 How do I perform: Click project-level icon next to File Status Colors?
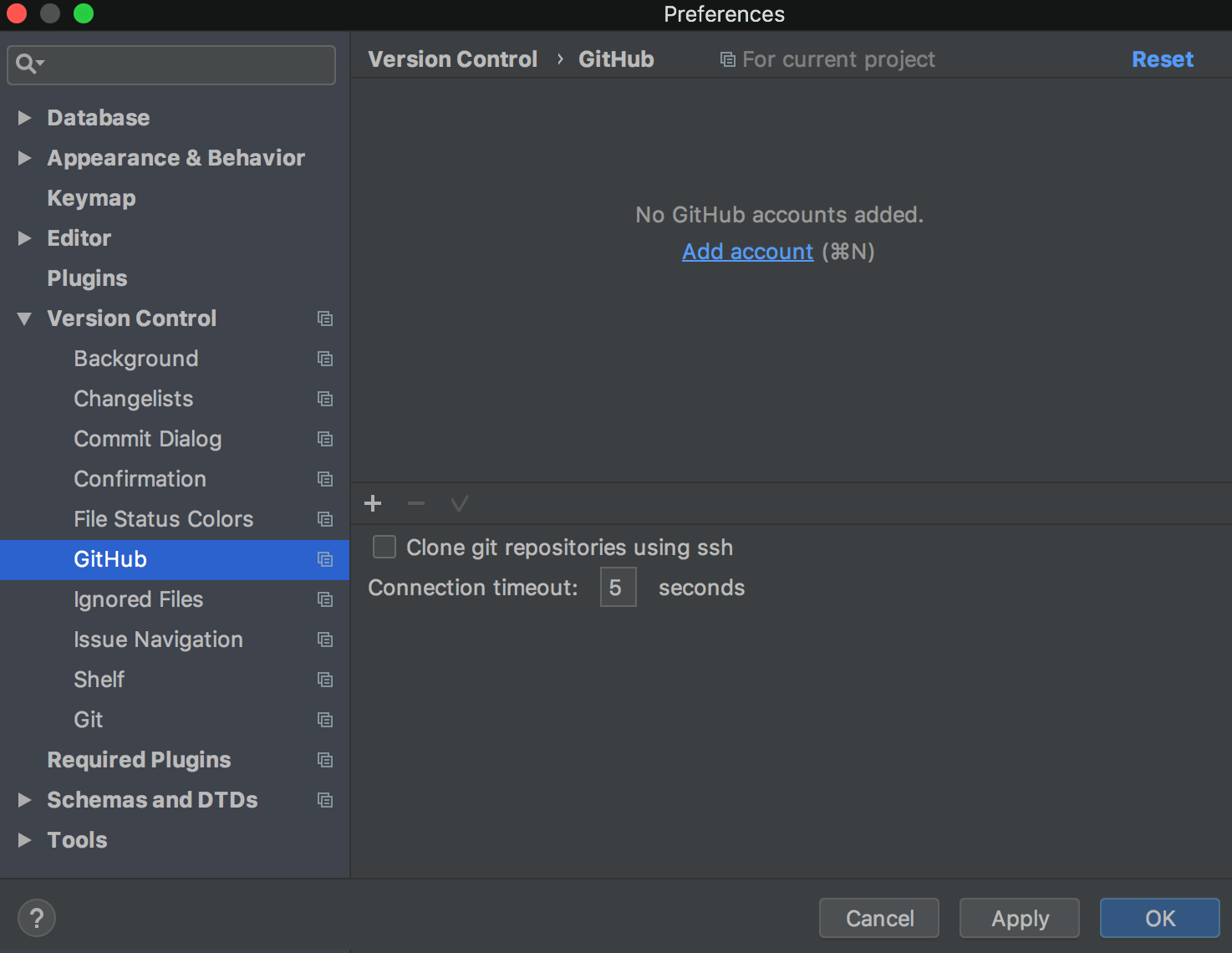pos(325,519)
